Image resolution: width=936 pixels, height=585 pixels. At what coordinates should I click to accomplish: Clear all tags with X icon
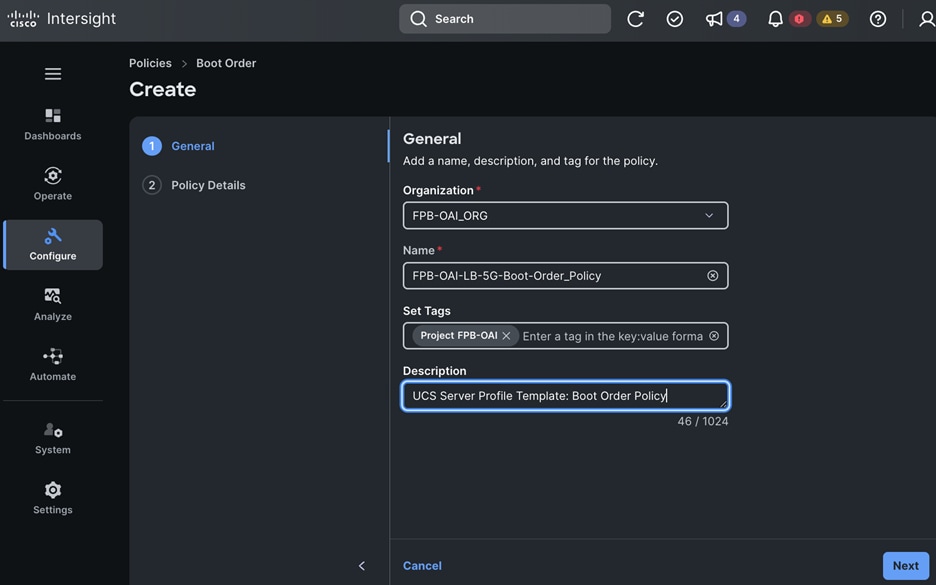coord(714,336)
